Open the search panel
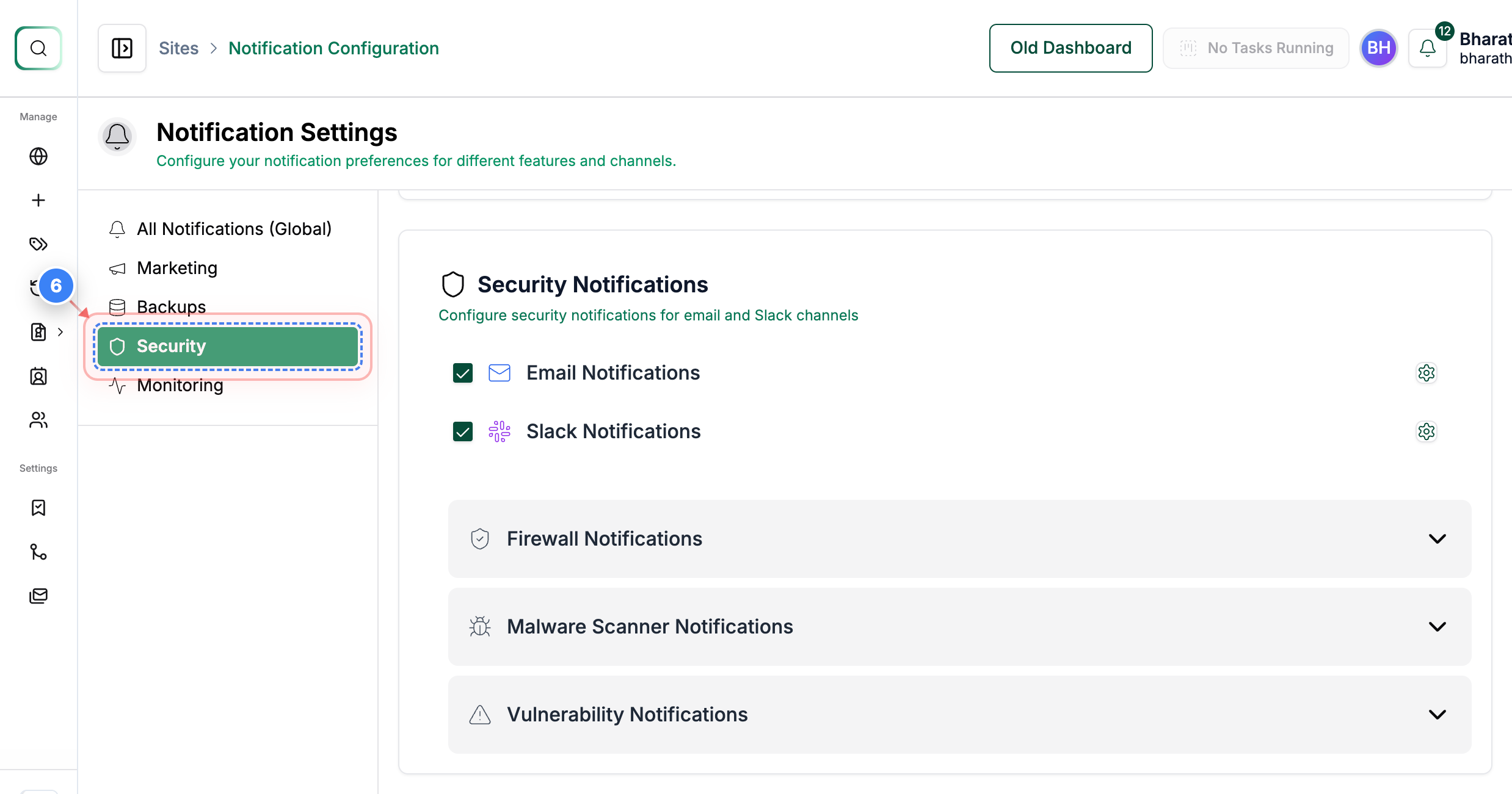 (38, 48)
